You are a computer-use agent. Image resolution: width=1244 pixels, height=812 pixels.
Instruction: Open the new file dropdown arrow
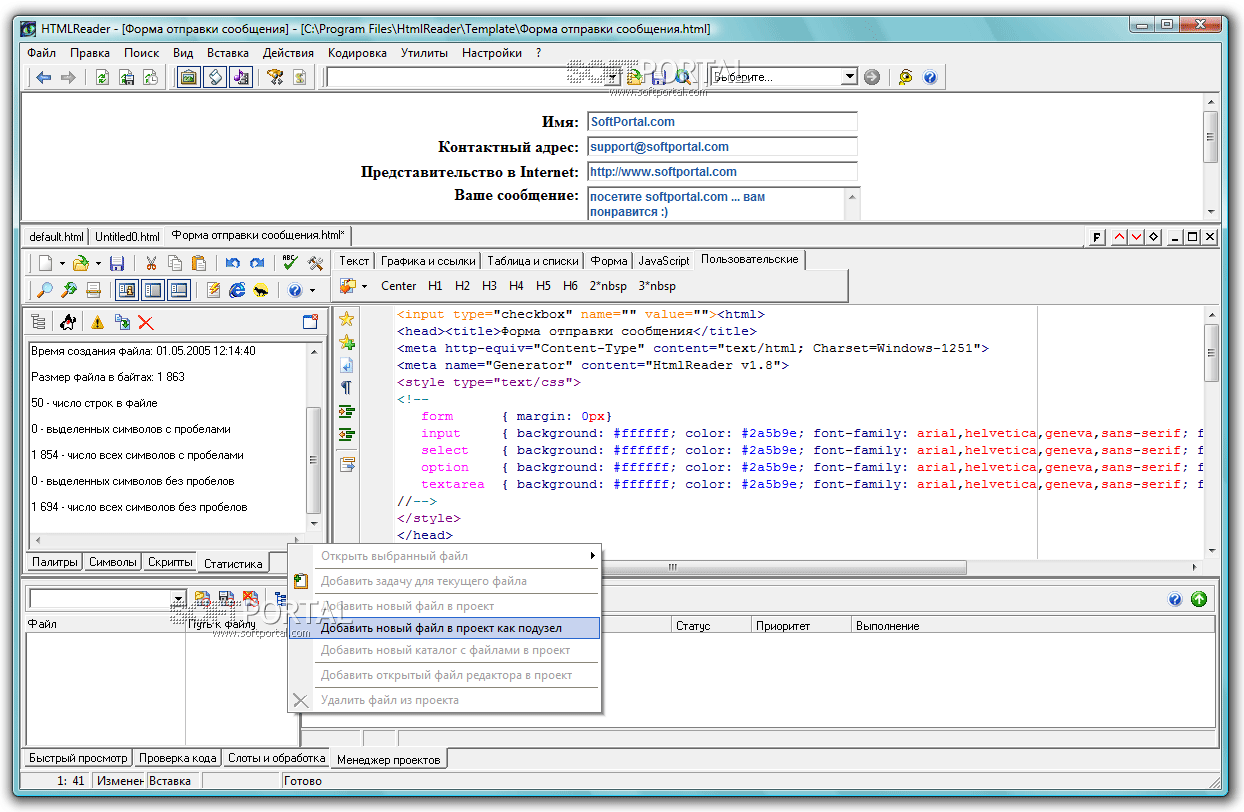pyautogui.click(x=62, y=263)
